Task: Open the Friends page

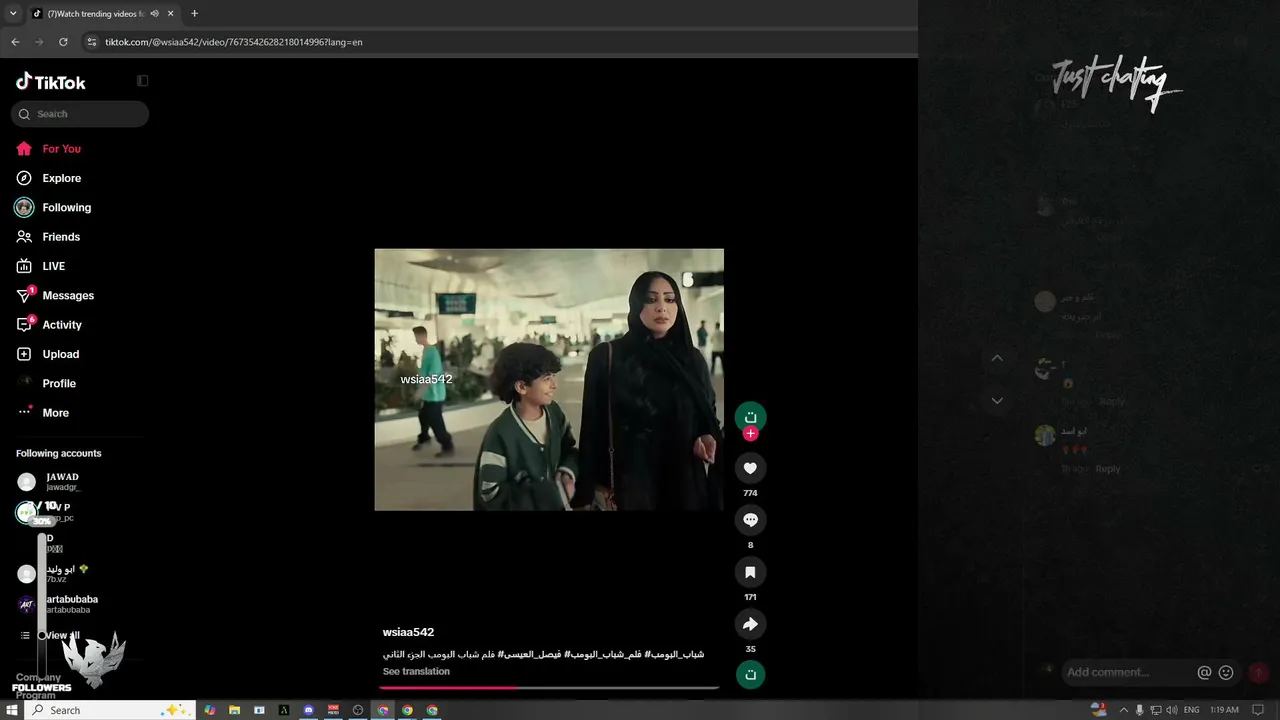Action: point(48,237)
